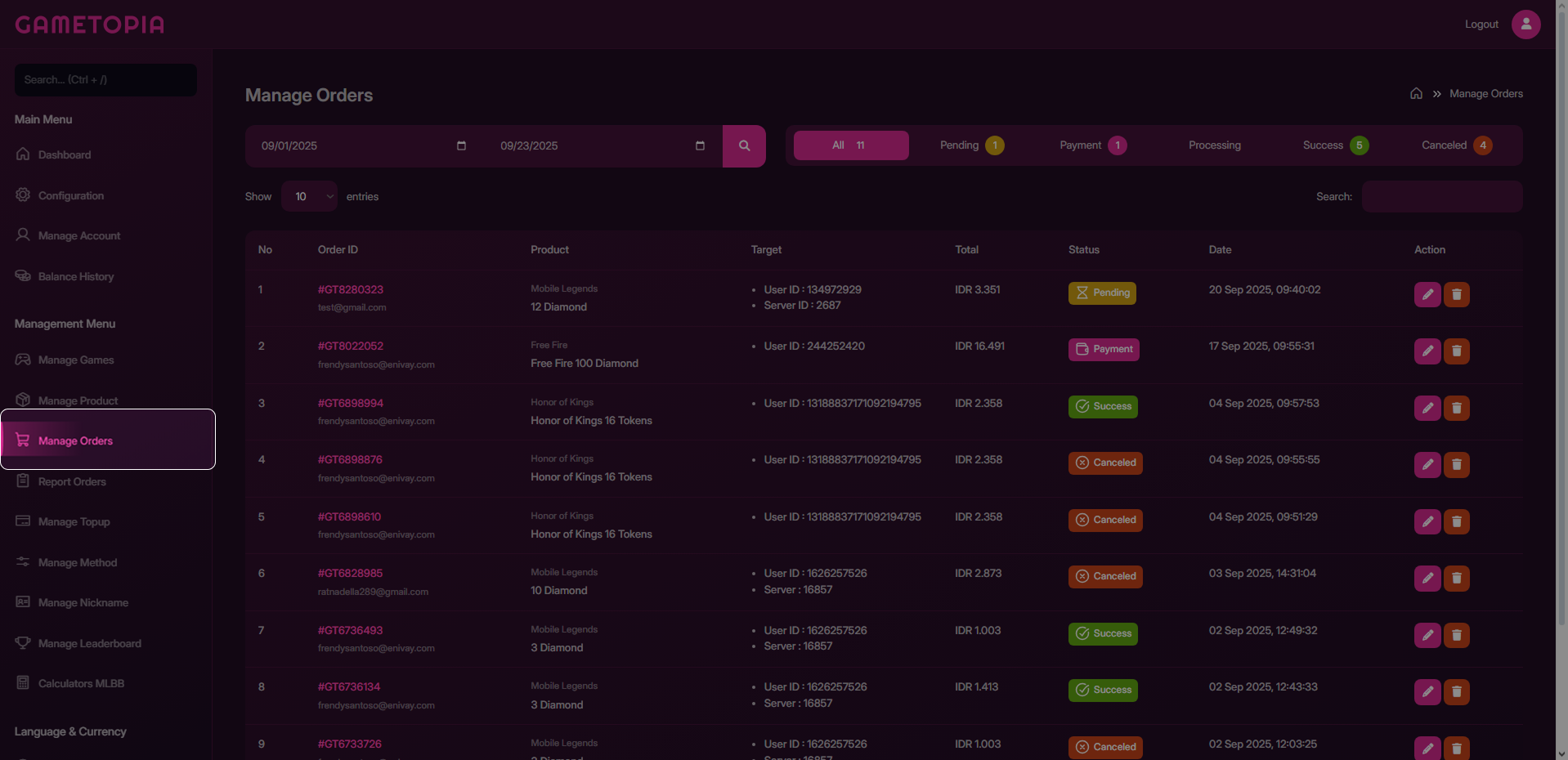Delete order #GT6736493 with trash icon

coord(1457,635)
